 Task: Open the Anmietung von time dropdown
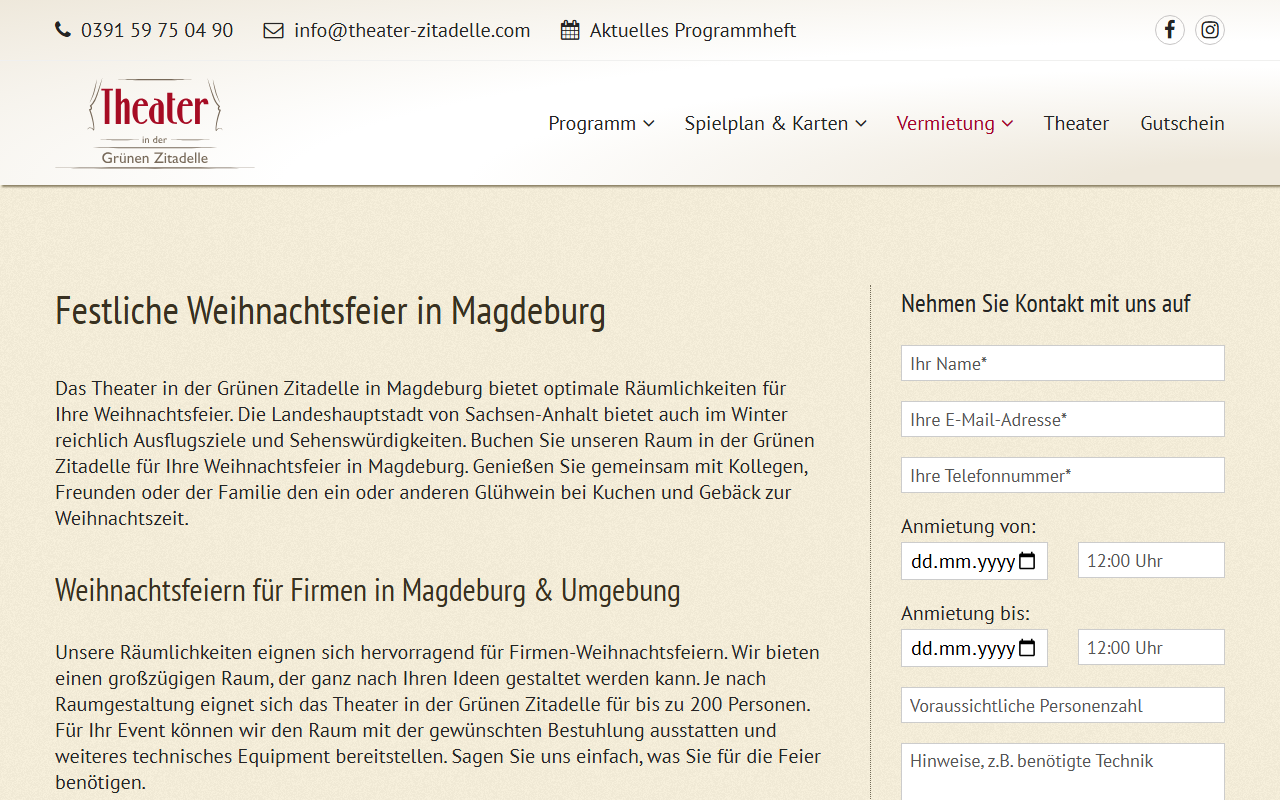1151,560
